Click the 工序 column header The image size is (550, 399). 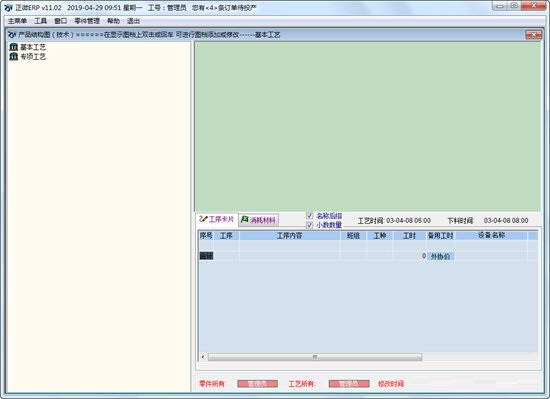226,236
